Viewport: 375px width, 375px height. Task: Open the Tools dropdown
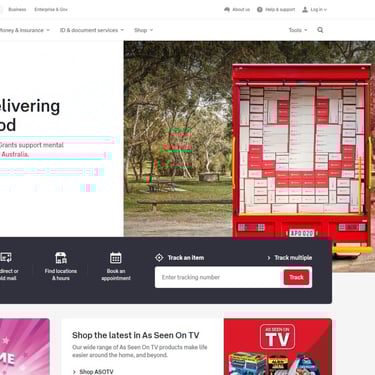point(298,30)
